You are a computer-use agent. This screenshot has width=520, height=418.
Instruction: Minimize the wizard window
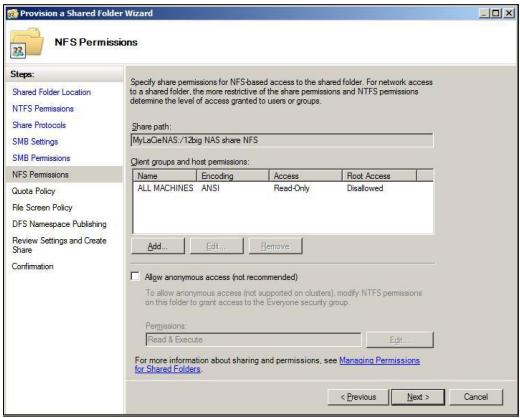pyautogui.click(x=484, y=13)
